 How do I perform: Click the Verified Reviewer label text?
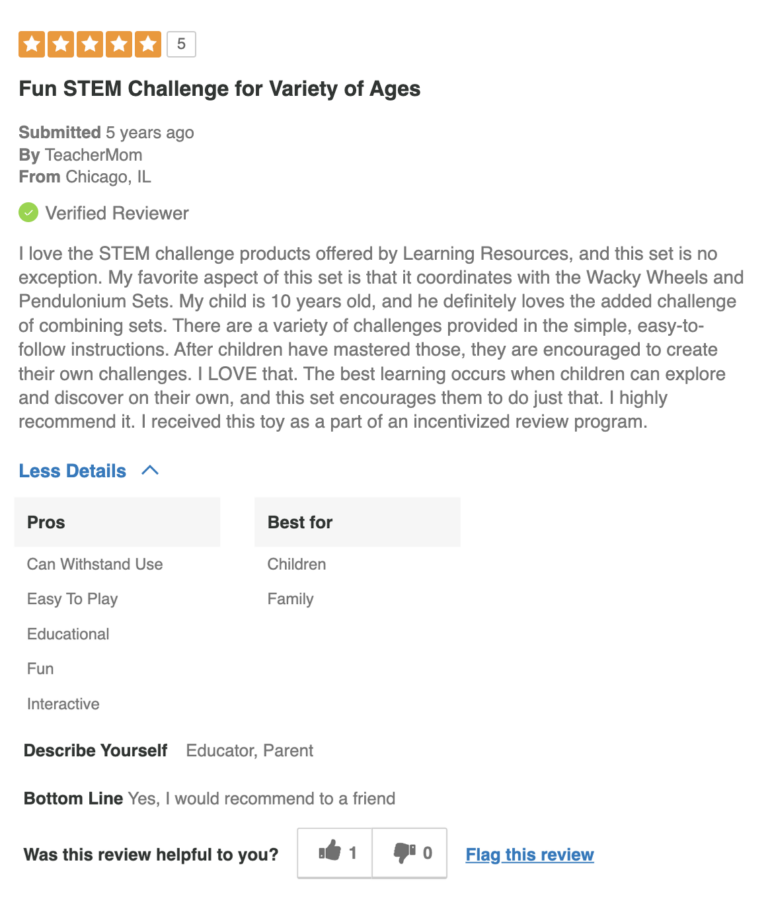click(117, 213)
